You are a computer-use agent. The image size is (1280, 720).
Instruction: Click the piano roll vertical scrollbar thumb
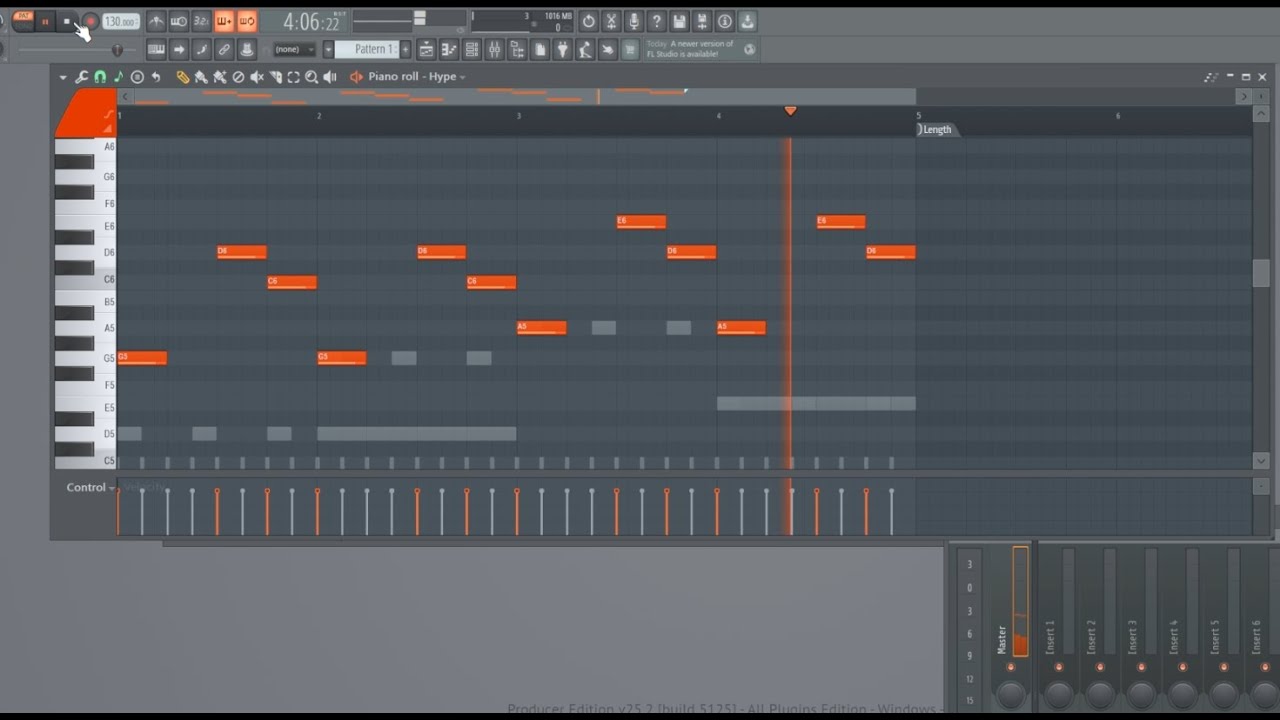coord(1261,273)
